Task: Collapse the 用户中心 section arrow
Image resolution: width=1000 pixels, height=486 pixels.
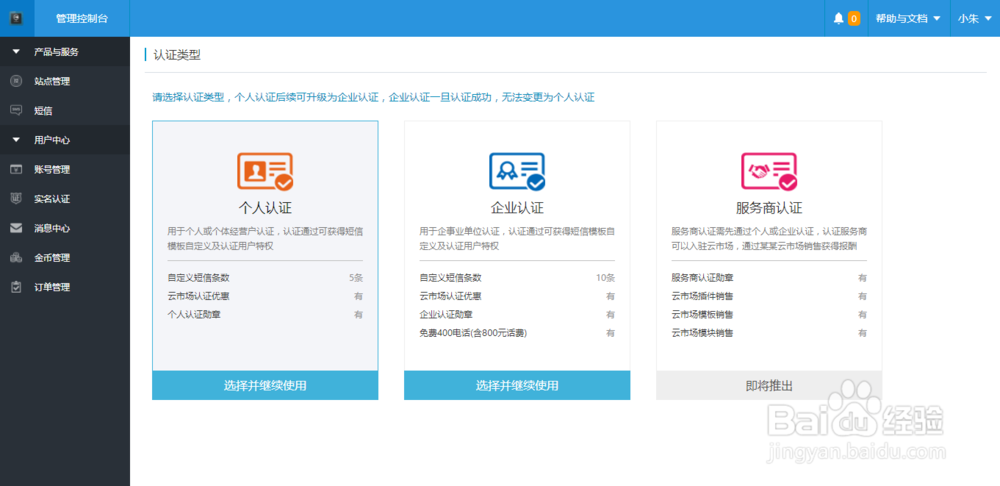Action: coord(17,140)
